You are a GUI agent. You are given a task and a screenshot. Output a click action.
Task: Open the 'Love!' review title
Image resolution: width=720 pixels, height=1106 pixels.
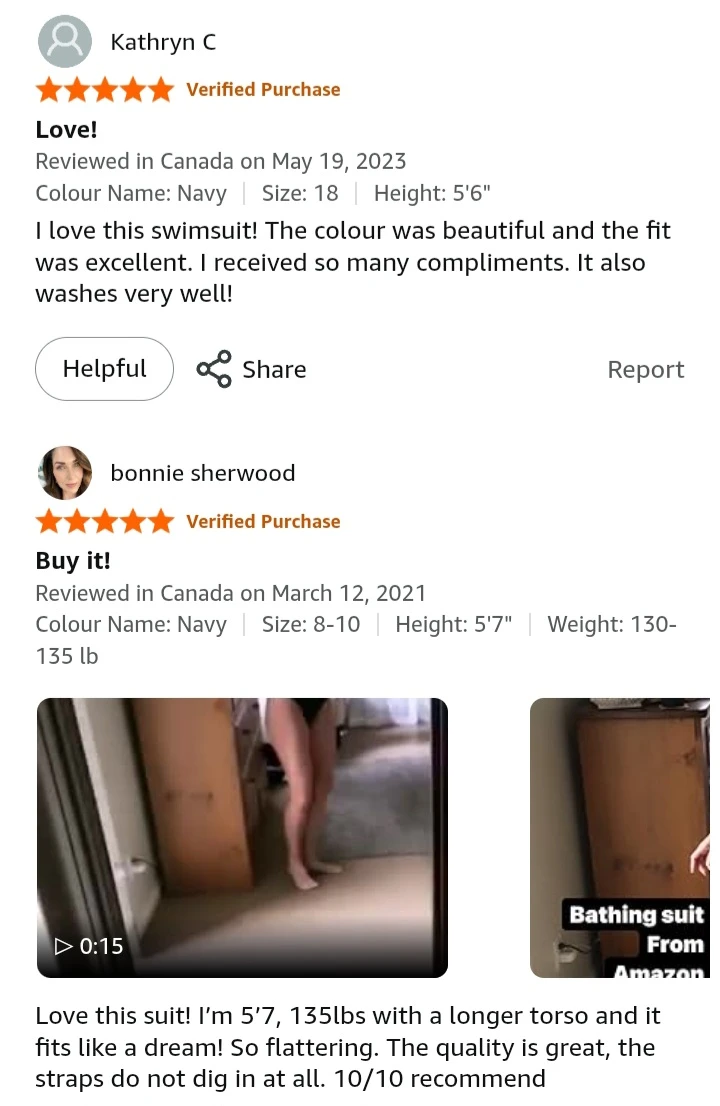66,130
